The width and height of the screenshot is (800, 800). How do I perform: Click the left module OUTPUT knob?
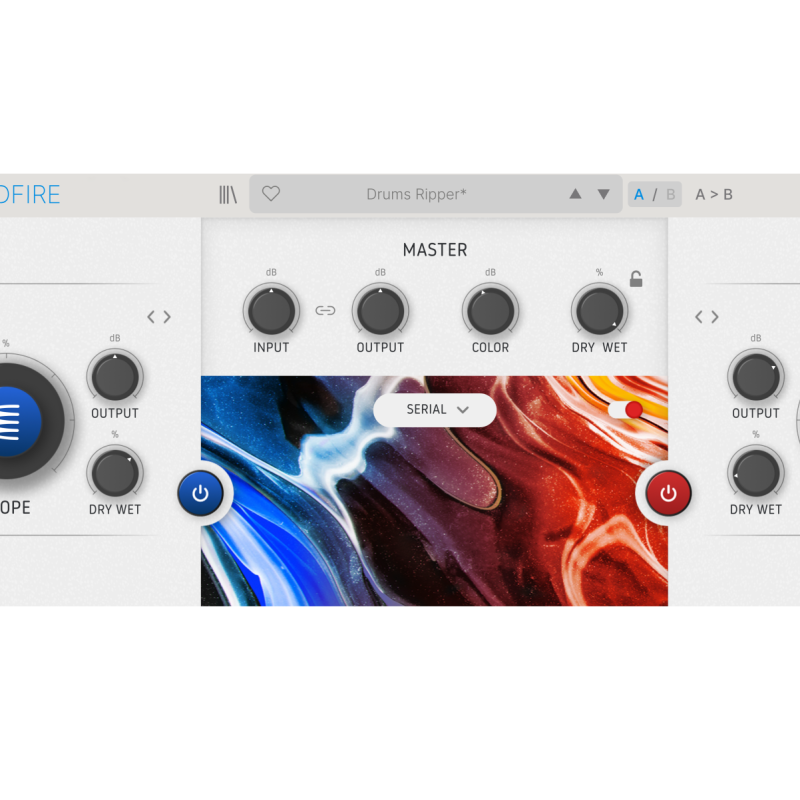[115, 377]
